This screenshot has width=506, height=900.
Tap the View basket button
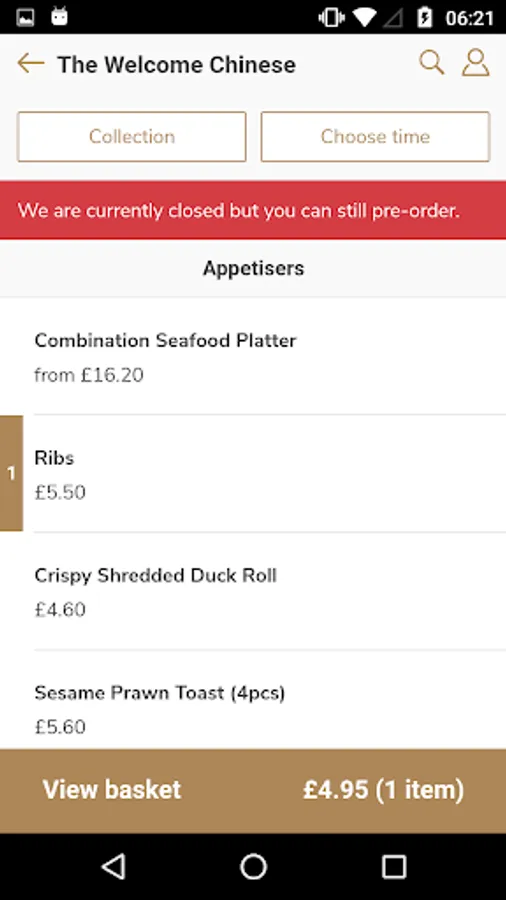click(x=112, y=790)
